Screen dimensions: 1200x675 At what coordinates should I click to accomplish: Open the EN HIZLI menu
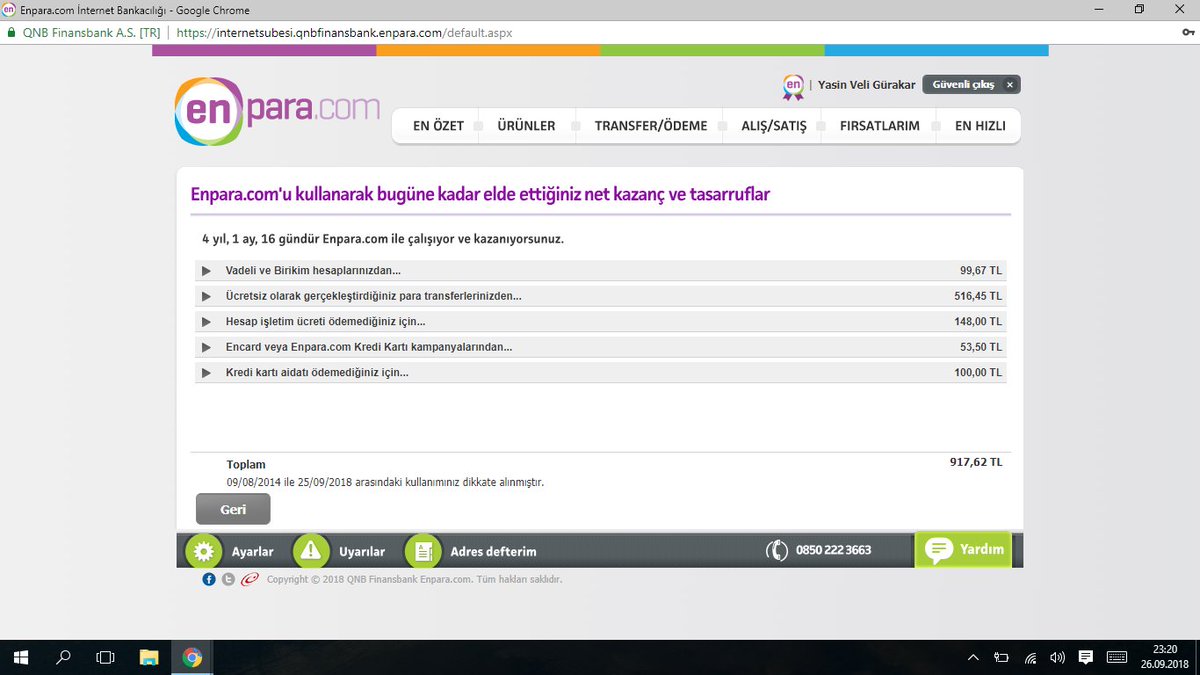click(980, 126)
